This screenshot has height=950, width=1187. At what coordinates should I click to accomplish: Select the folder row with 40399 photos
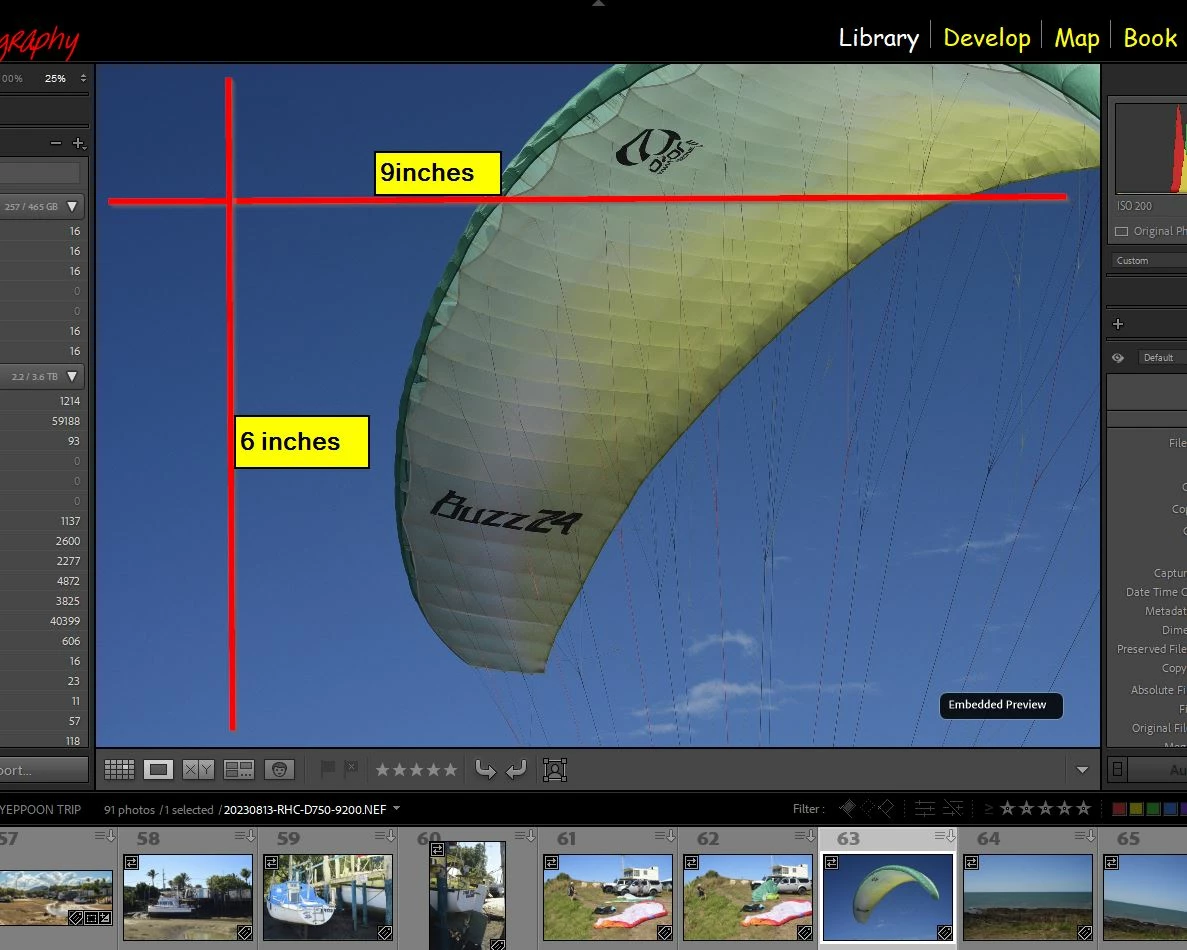pyautogui.click(x=44, y=621)
